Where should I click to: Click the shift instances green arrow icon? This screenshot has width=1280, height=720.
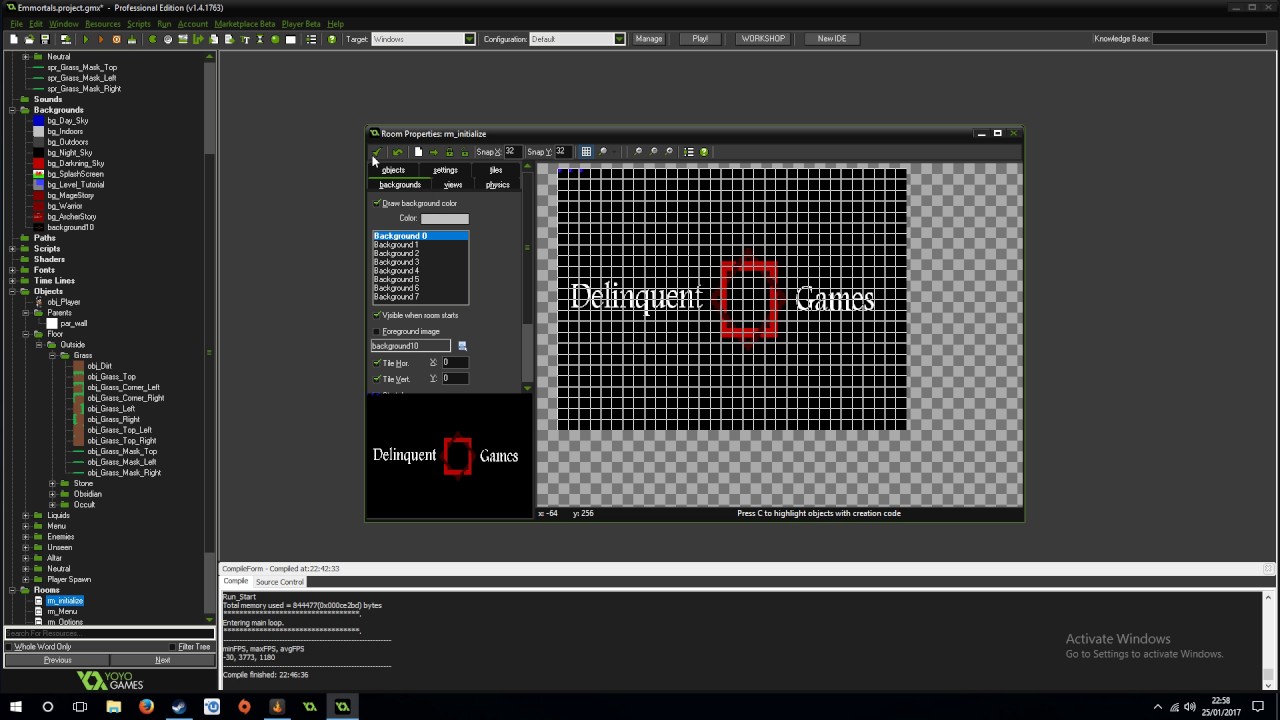[x=433, y=152]
